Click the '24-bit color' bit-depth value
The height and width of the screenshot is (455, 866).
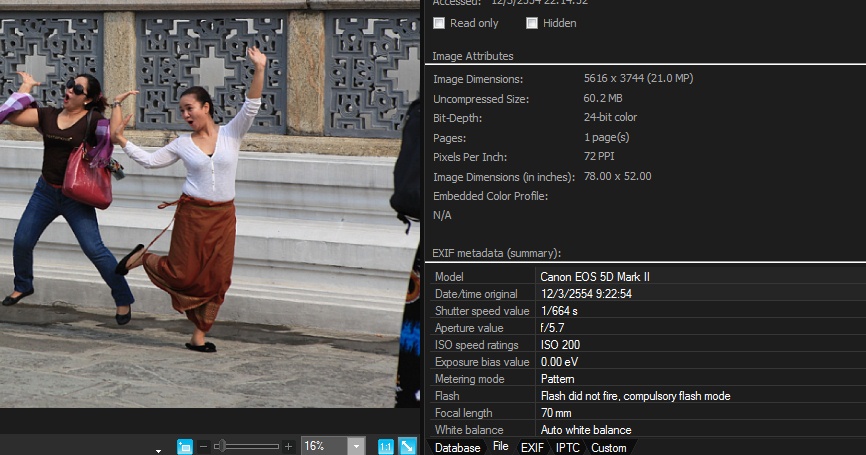pos(610,118)
